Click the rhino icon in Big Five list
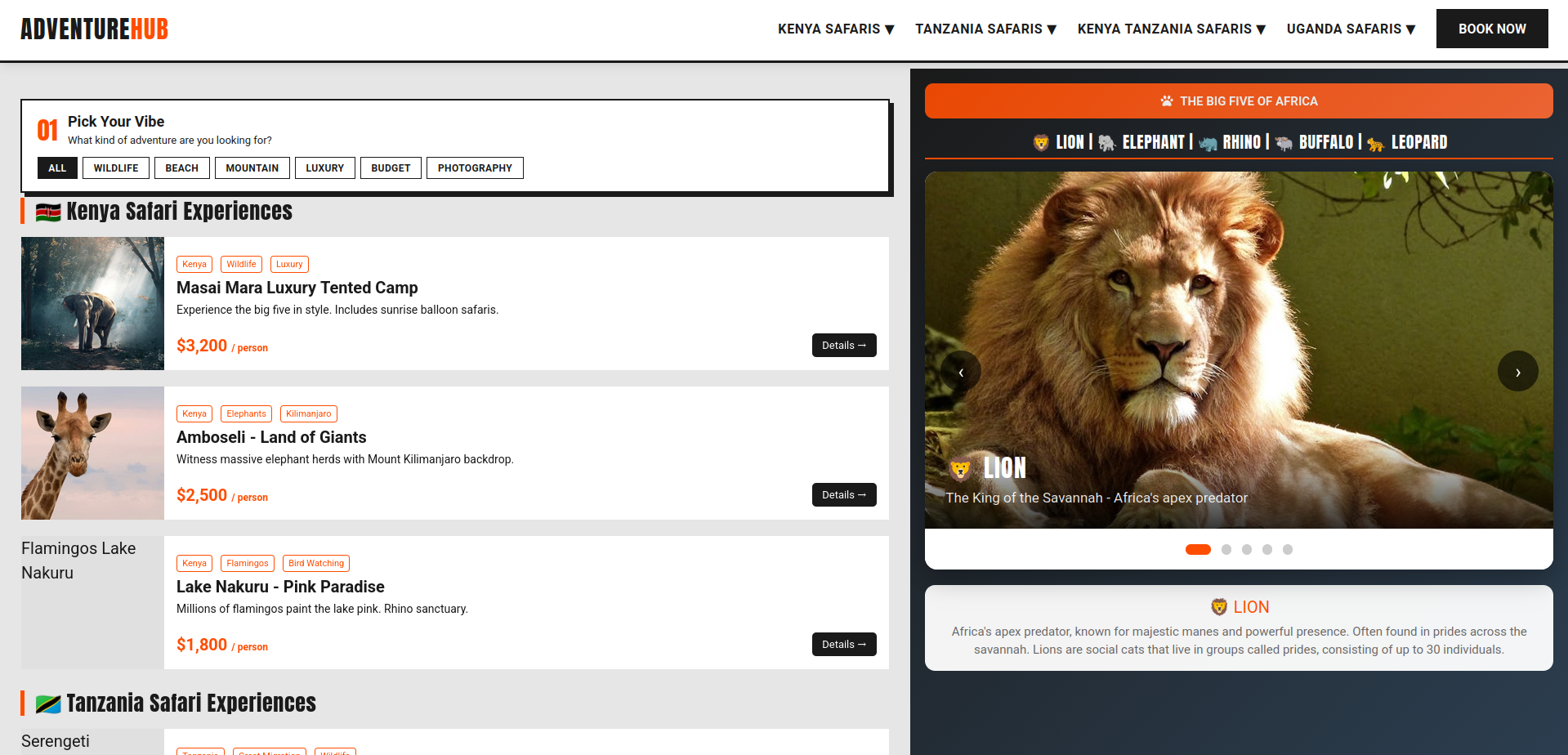The image size is (1568, 755). pyautogui.click(x=1208, y=143)
